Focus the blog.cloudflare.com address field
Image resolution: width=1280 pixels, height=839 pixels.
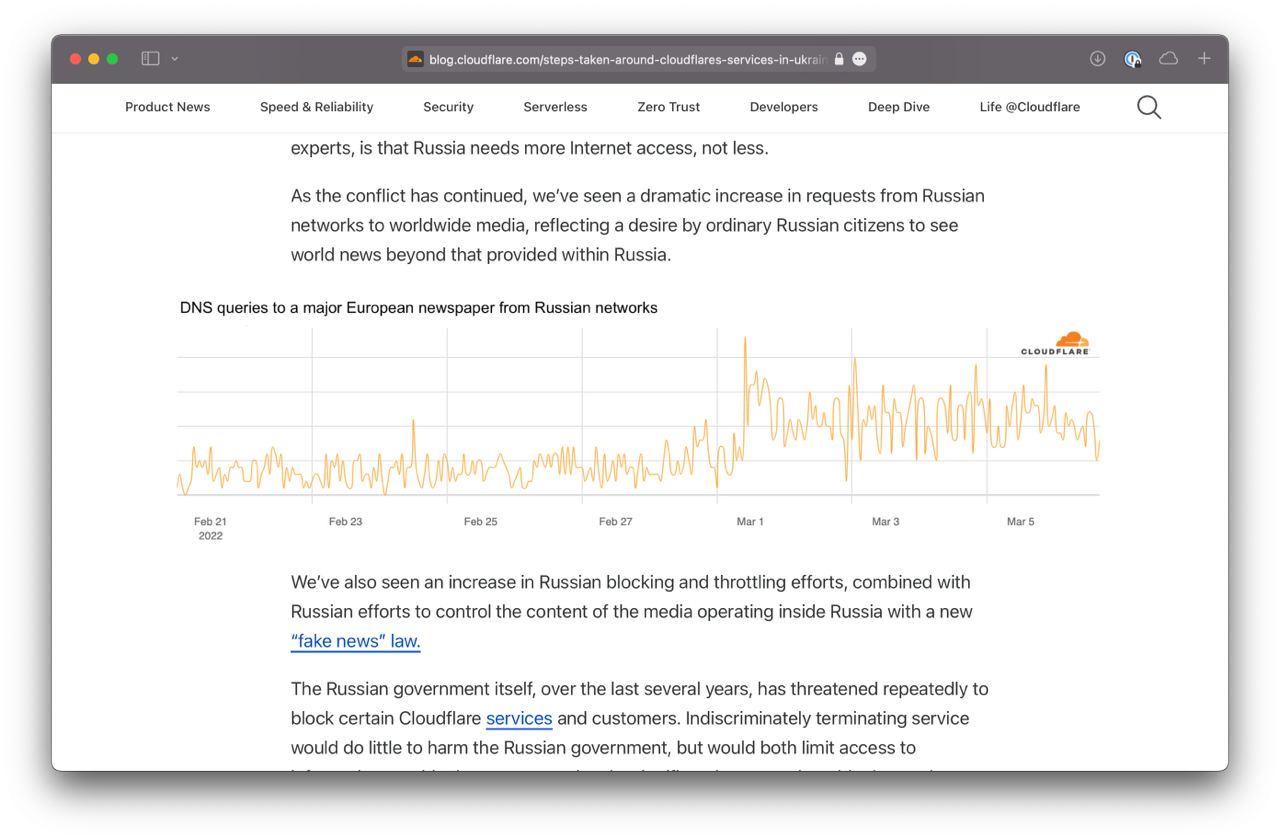(639, 59)
